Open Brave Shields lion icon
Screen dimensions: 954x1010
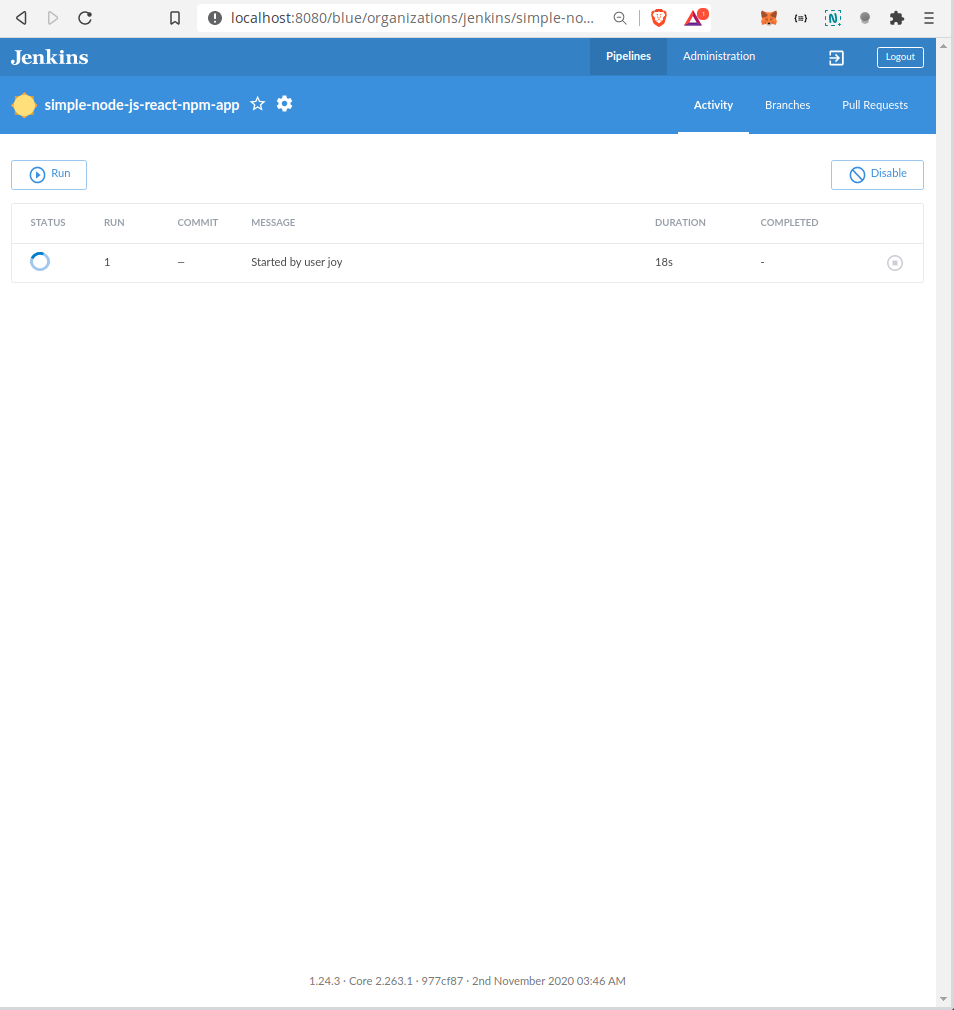(x=658, y=18)
